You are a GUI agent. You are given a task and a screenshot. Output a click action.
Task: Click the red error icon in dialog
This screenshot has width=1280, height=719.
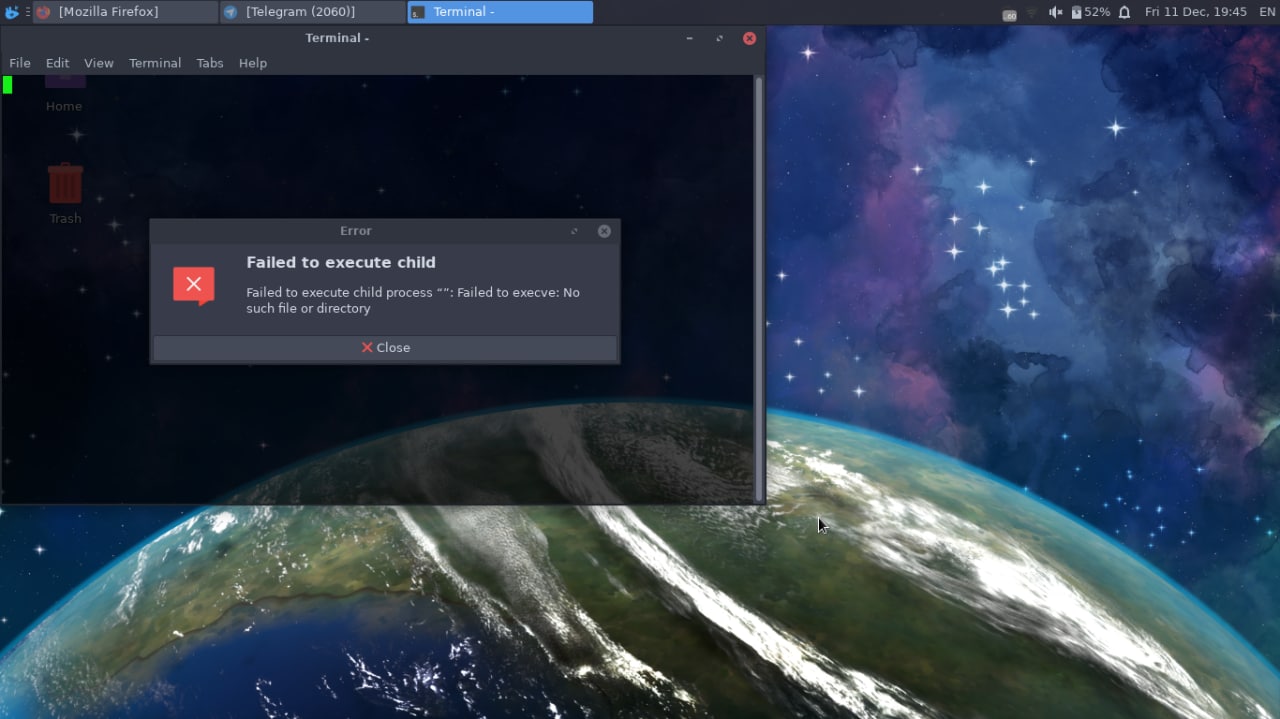pos(194,285)
